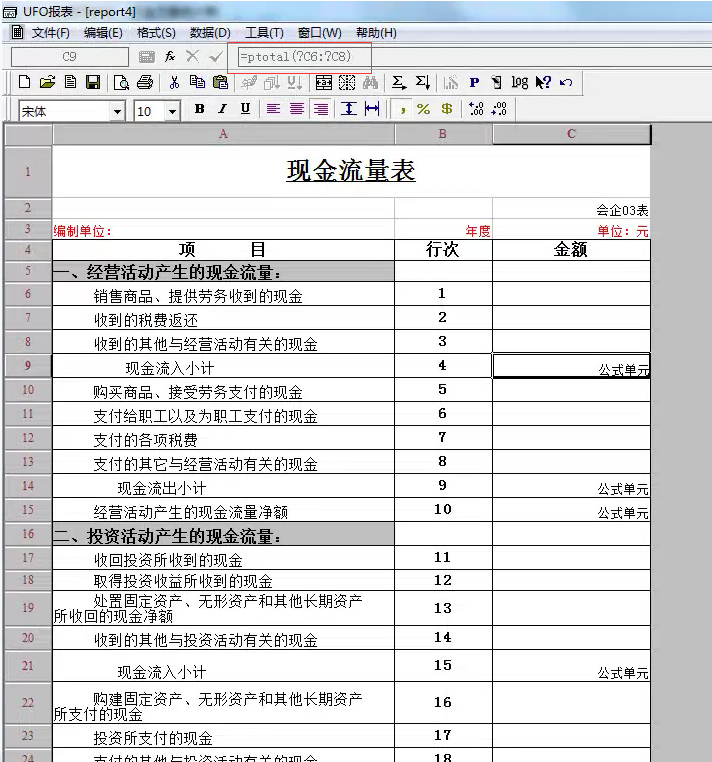Click the row height adjustment icon
The width and height of the screenshot is (712, 762).
pos(348,108)
